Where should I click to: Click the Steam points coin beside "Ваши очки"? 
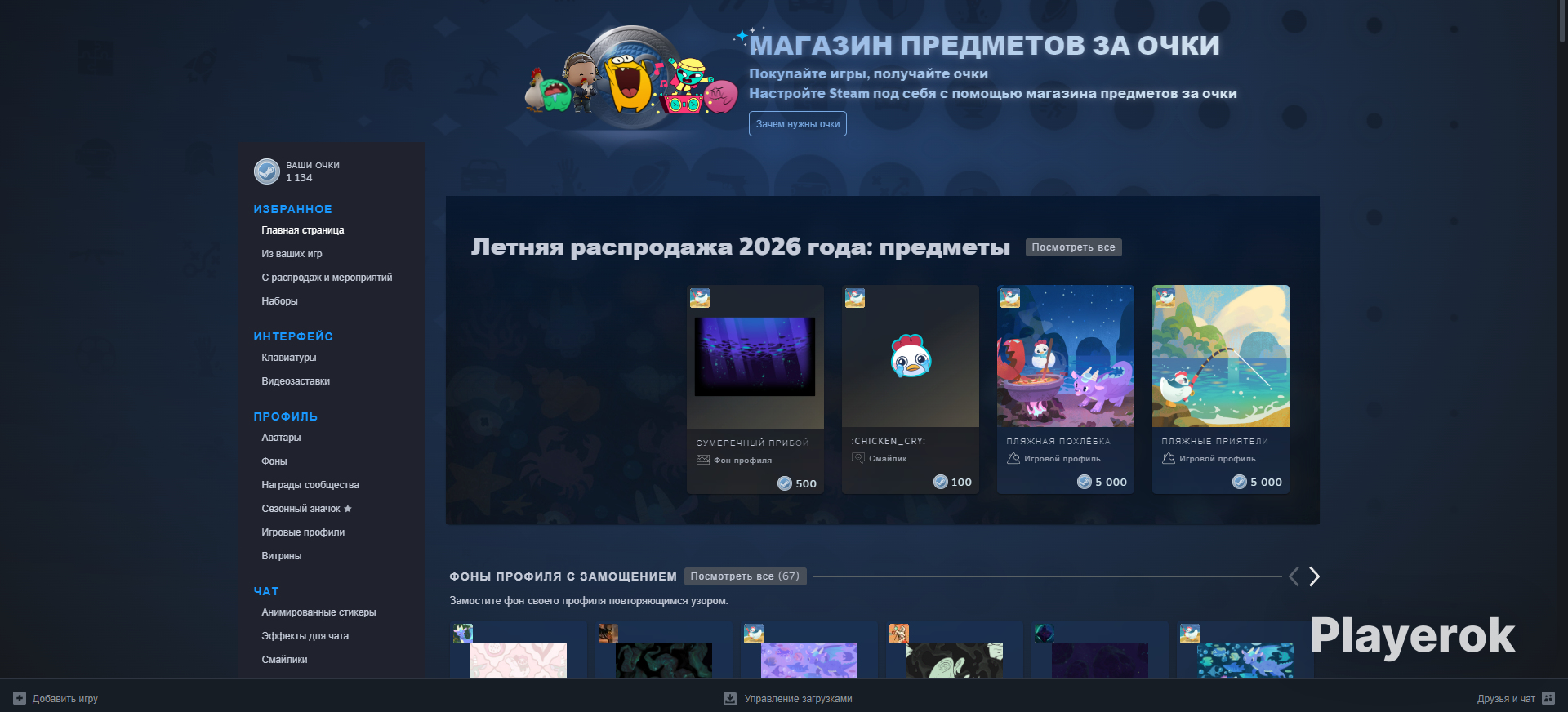[x=266, y=171]
